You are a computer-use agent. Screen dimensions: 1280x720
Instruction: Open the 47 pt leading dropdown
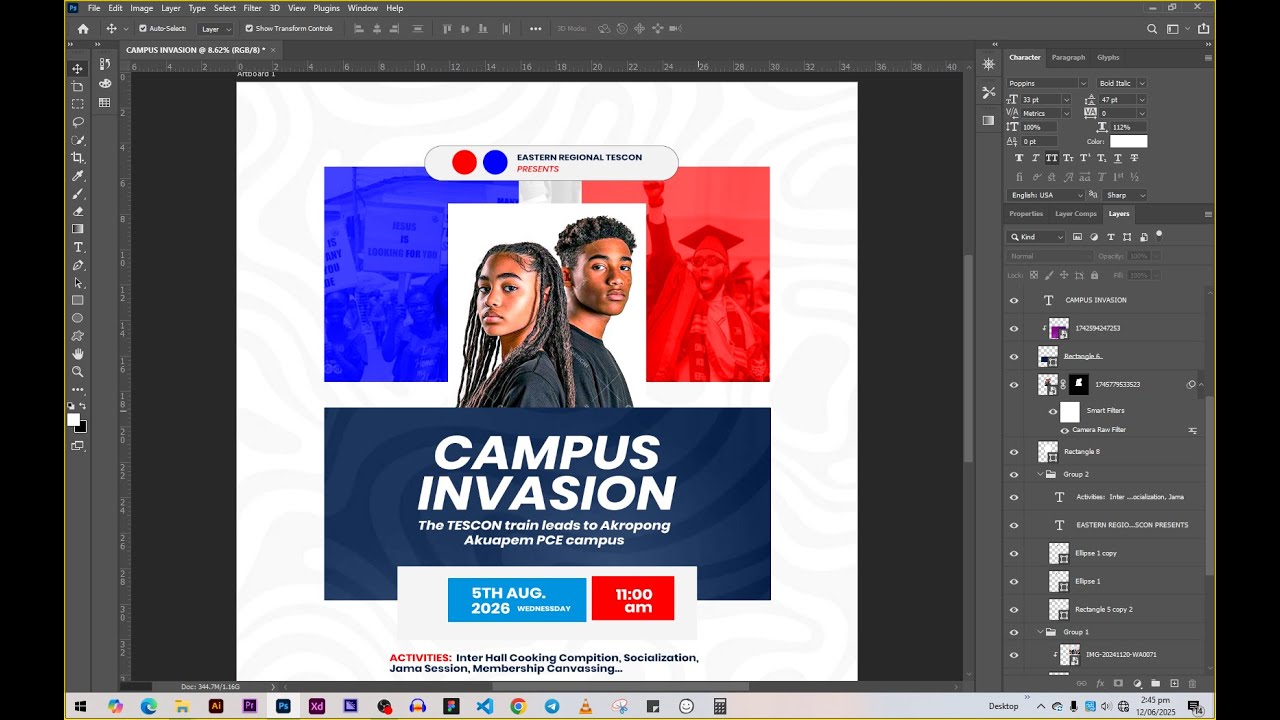[x=1141, y=99]
